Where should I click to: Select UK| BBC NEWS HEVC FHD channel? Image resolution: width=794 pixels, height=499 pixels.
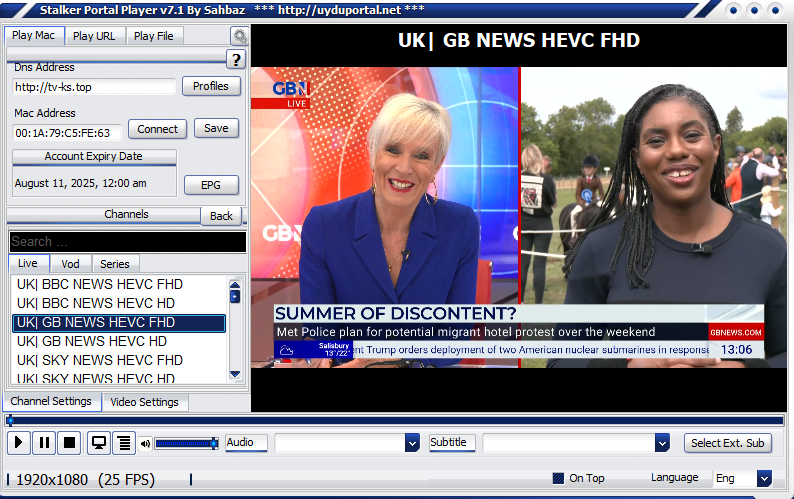pyautogui.click(x=119, y=284)
